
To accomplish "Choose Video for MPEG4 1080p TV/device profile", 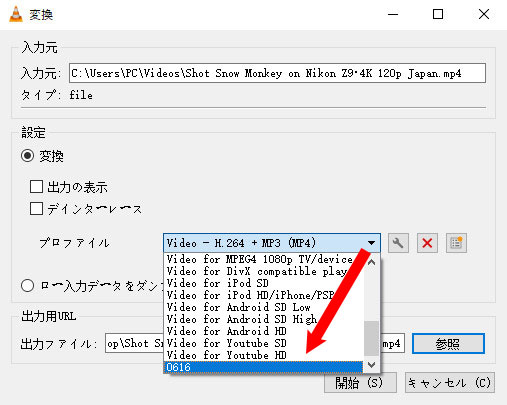I will (263, 259).
